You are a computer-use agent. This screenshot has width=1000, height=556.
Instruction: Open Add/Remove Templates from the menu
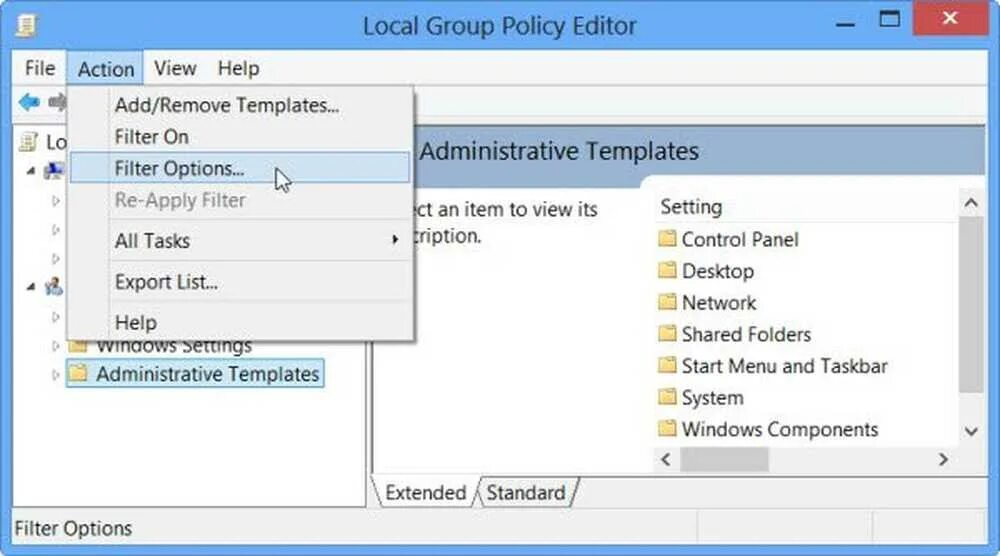tap(227, 105)
